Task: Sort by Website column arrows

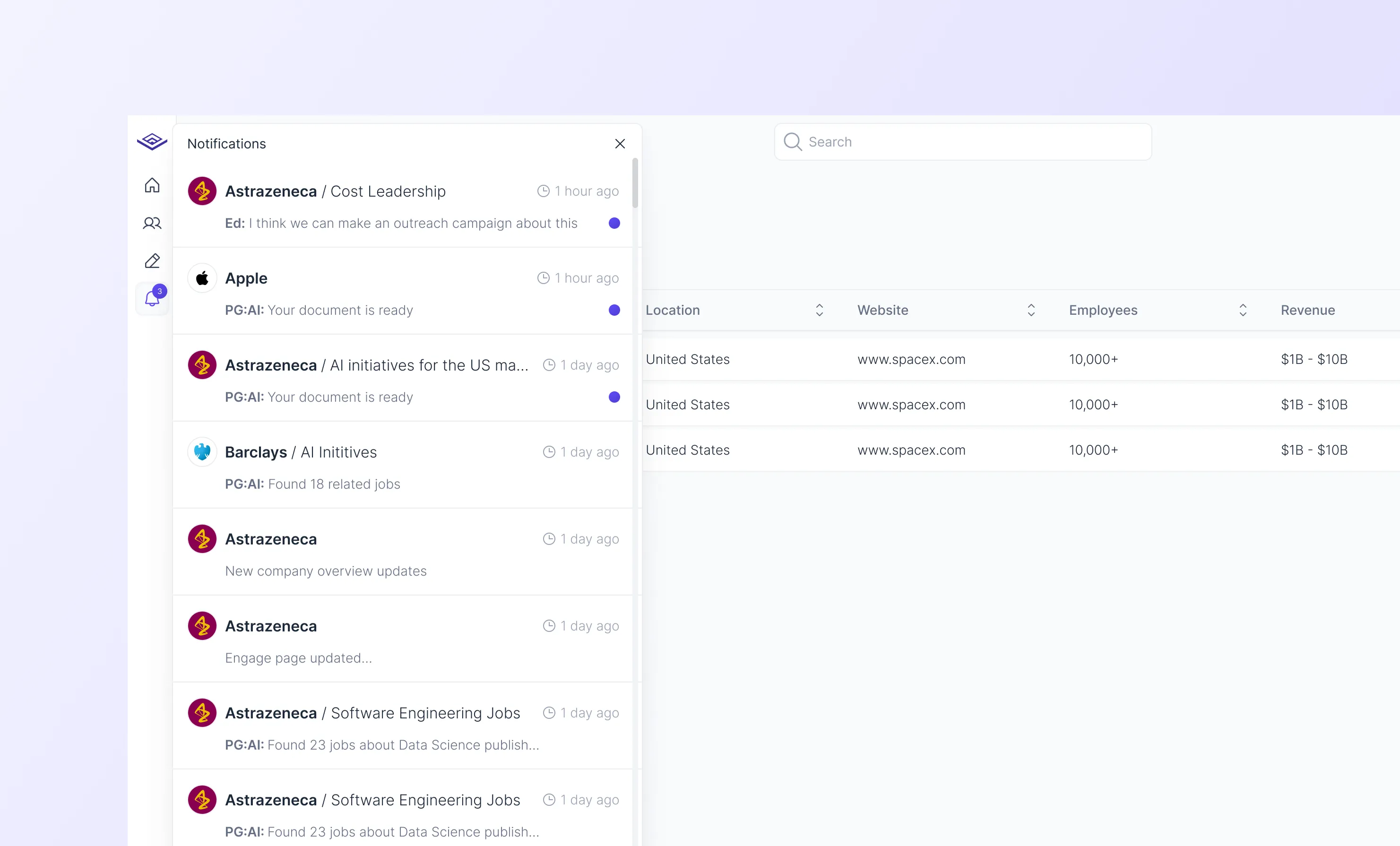Action: click(x=1031, y=310)
